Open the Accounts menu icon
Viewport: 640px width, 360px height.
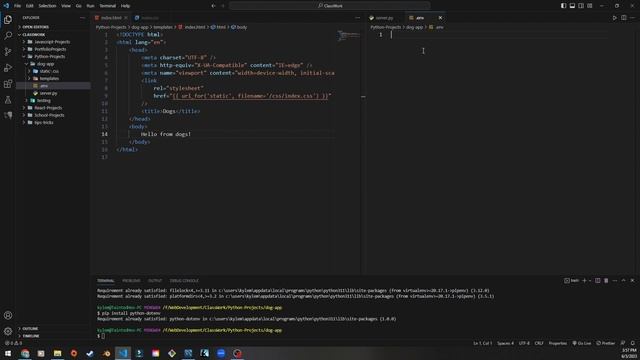click(8, 315)
